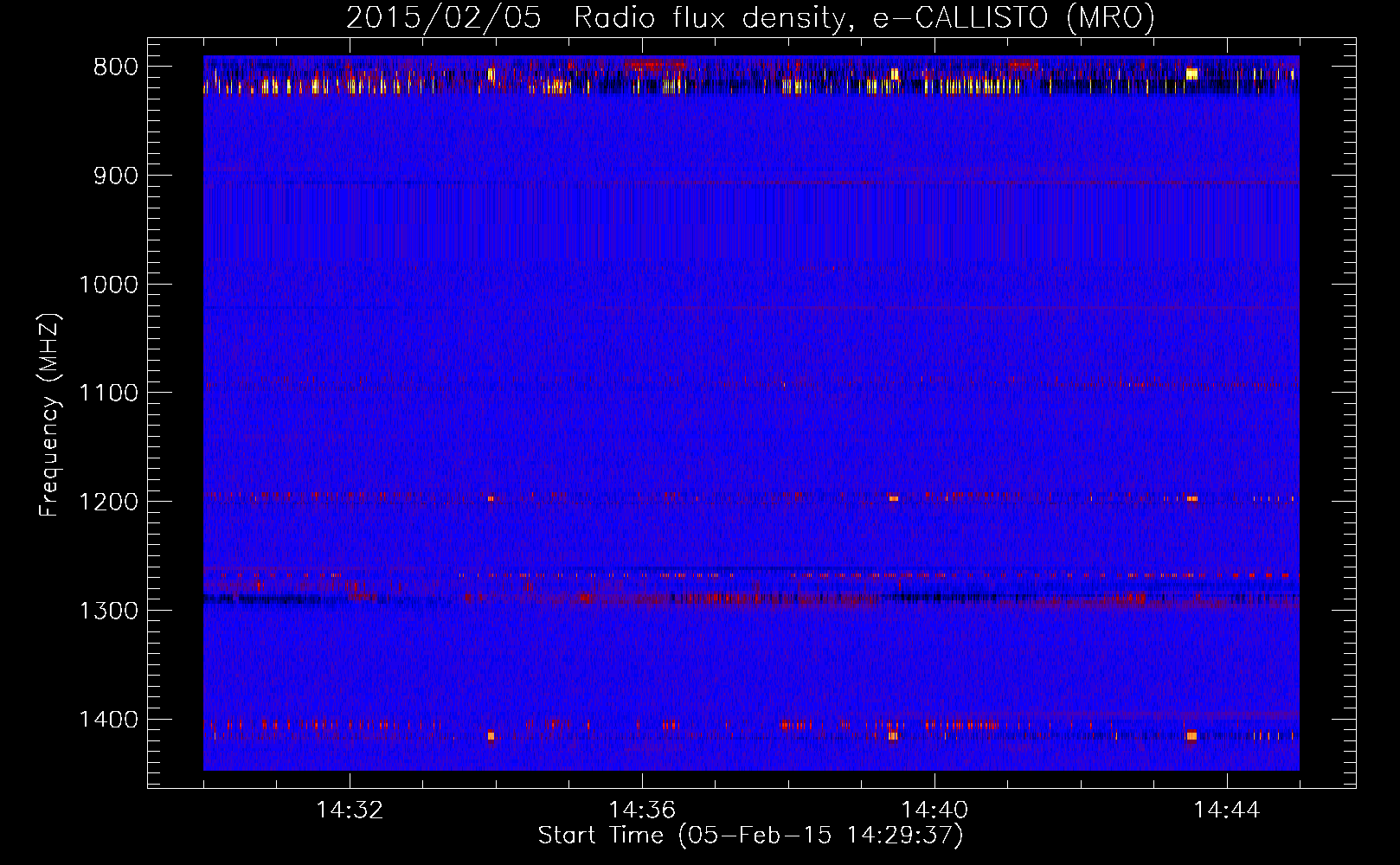Click the '14:40' time axis label
1400x865 pixels.
point(934,811)
